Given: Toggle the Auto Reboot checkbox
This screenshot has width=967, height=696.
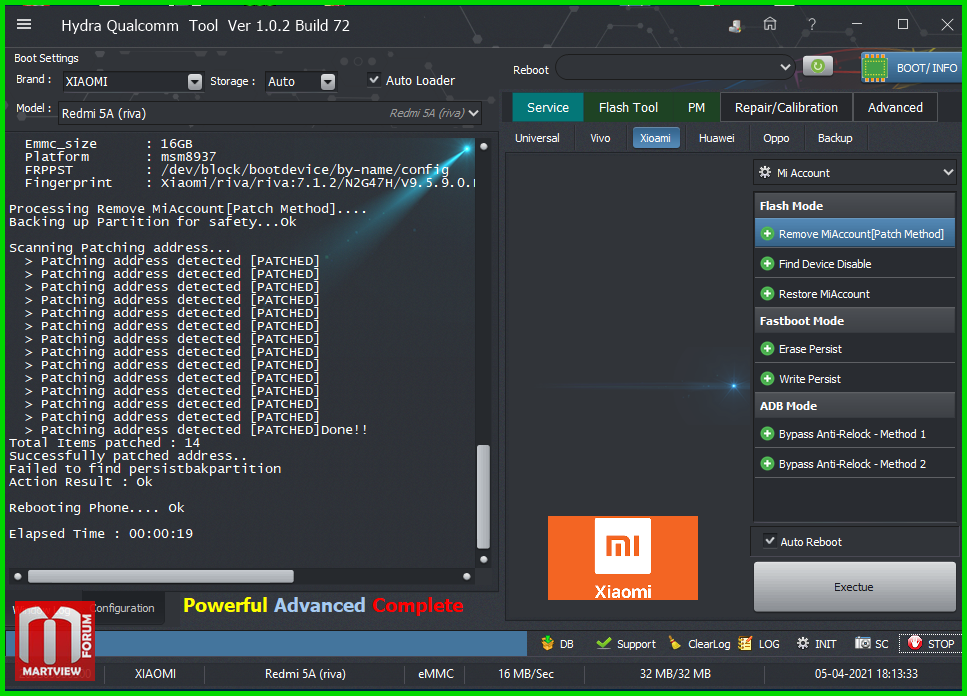Looking at the screenshot, I should pos(770,541).
